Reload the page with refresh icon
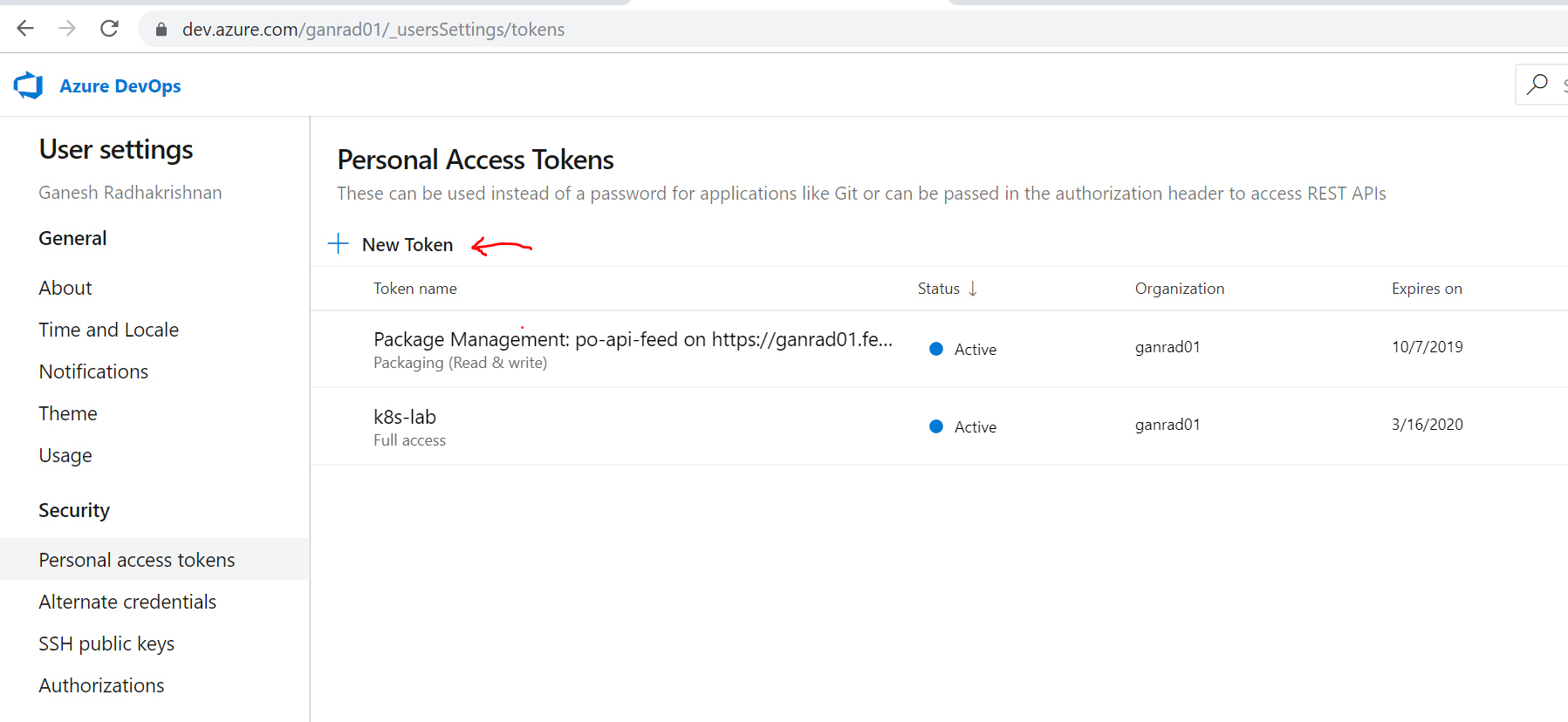 tap(109, 29)
